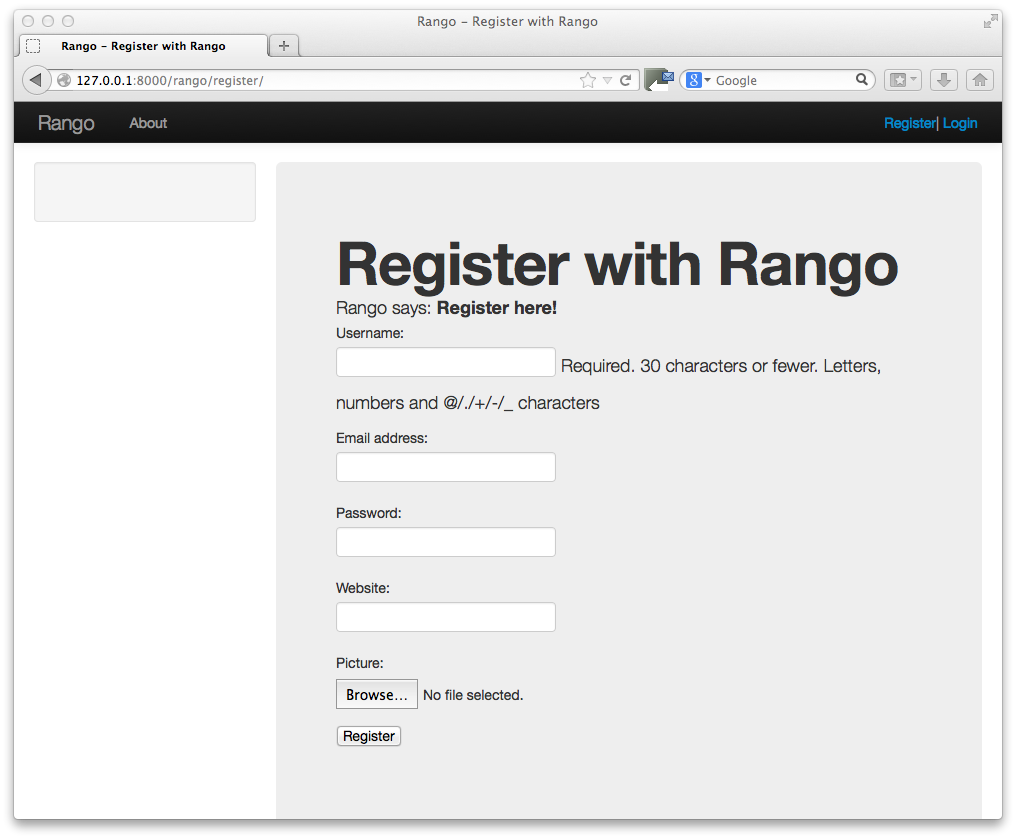The height and width of the screenshot is (839, 1016).
Task: Click the Rango brand link
Action: (x=65, y=123)
